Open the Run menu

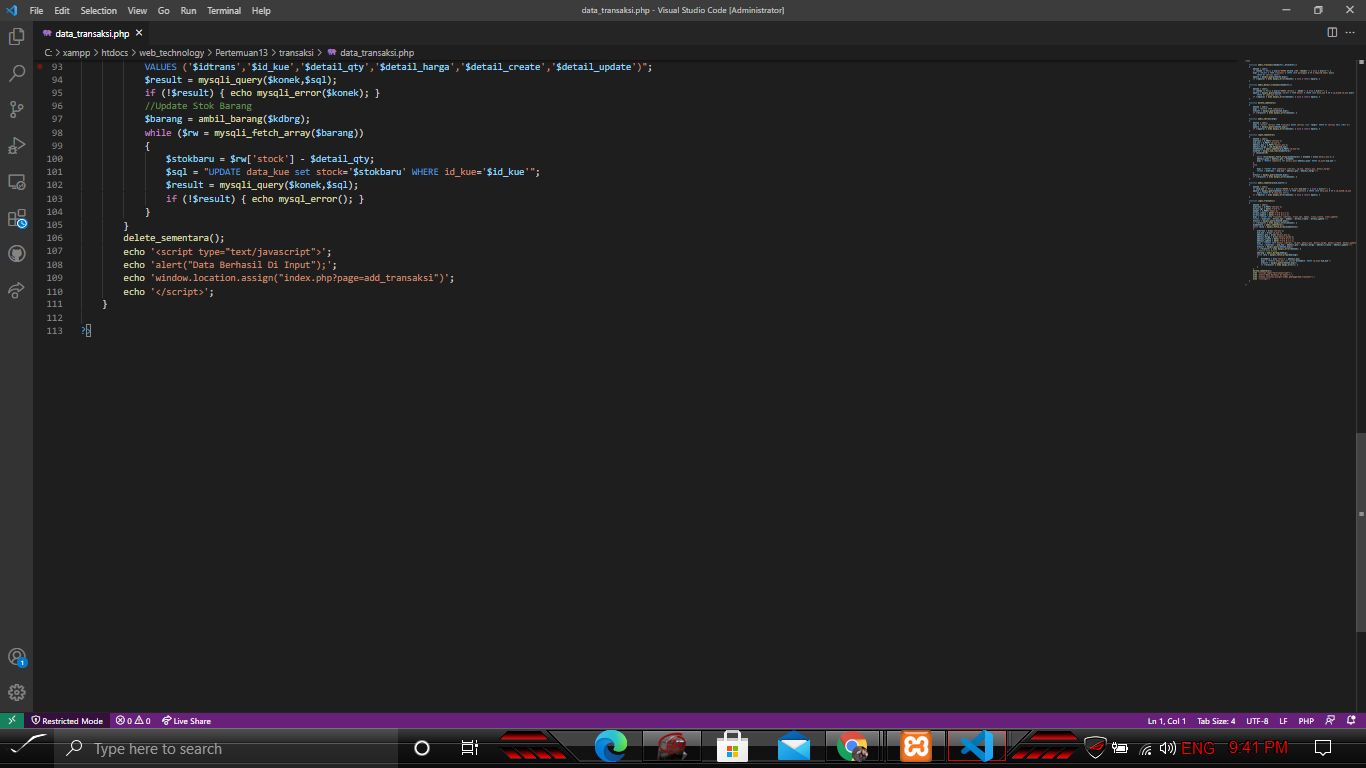pos(188,10)
